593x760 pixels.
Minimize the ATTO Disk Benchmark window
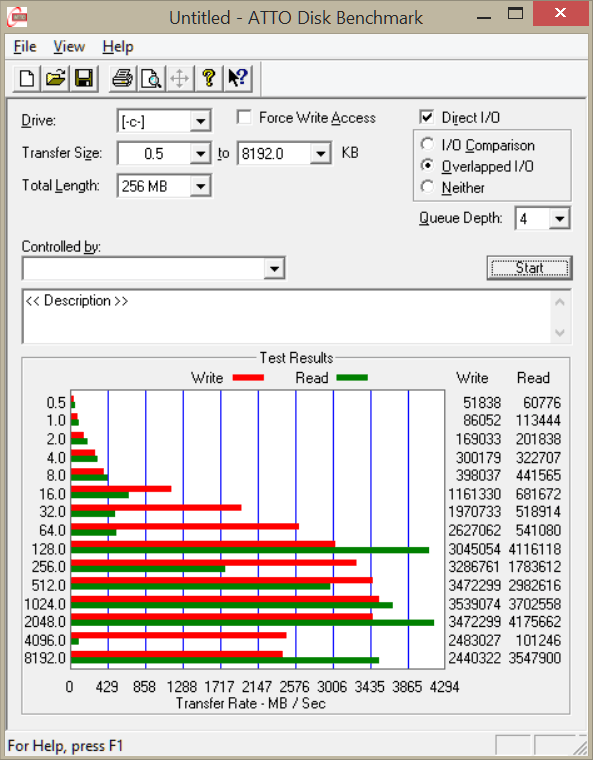[x=484, y=17]
